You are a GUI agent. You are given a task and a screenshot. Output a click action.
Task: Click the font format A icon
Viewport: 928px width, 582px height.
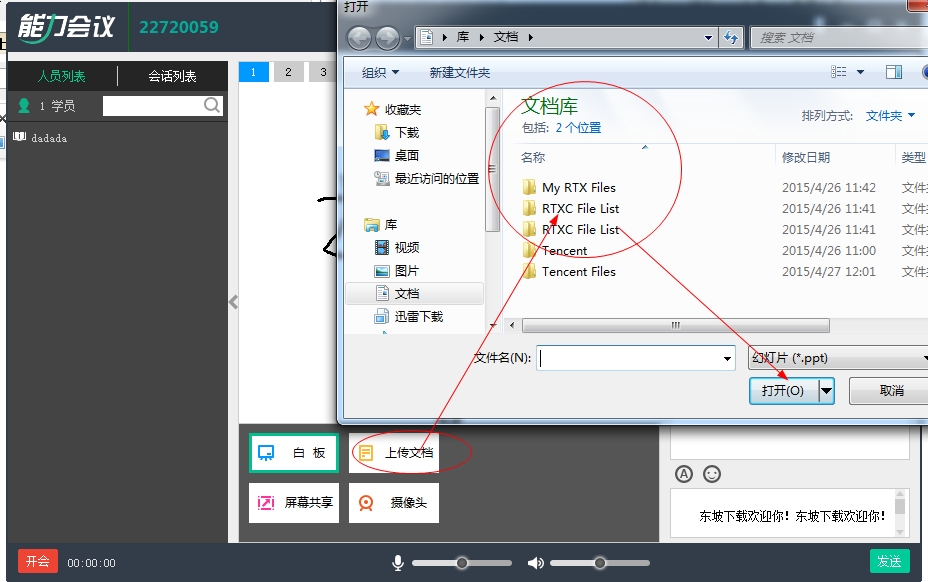[x=684, y=474]
